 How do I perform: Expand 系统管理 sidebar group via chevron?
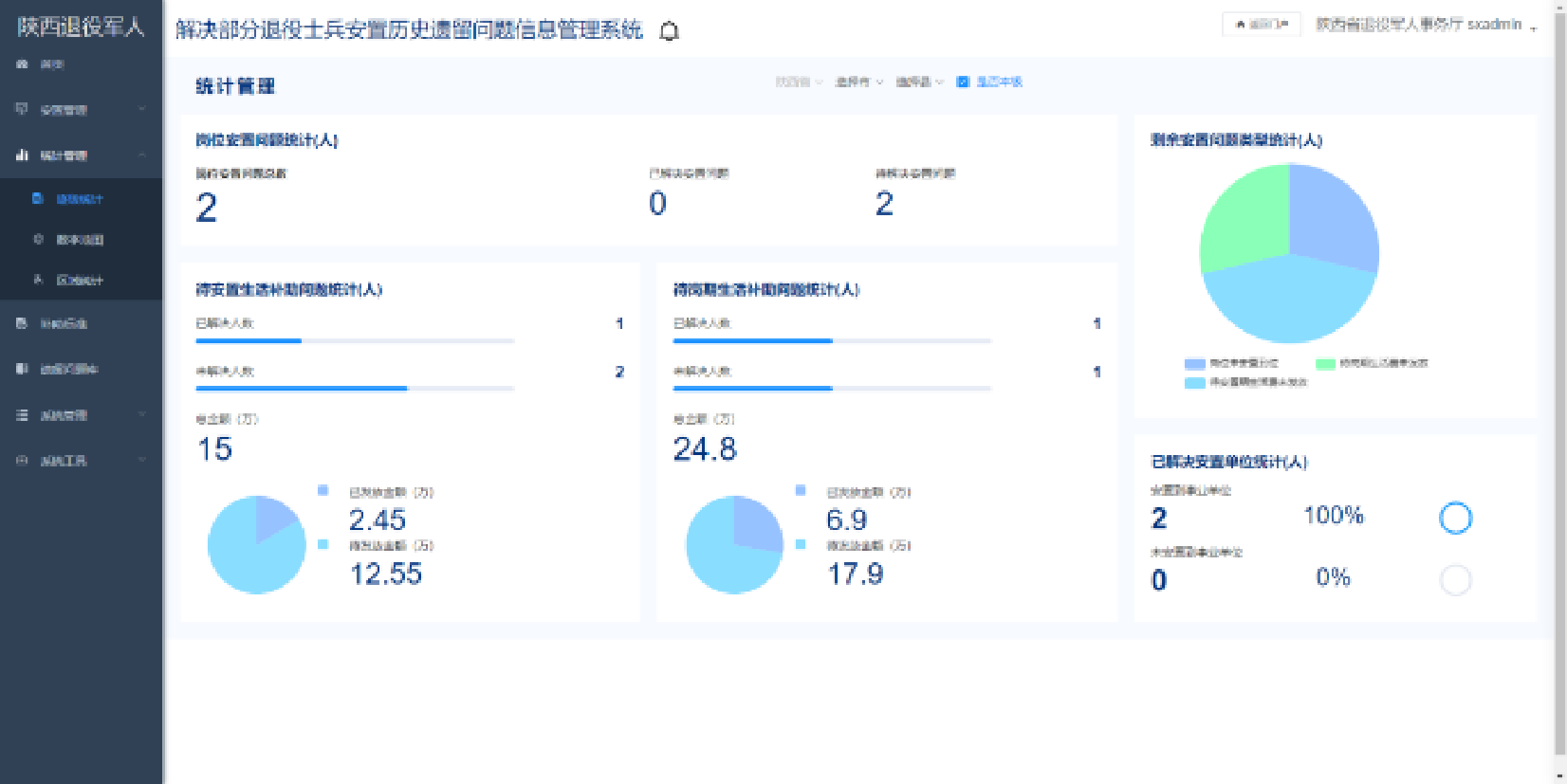142,414
